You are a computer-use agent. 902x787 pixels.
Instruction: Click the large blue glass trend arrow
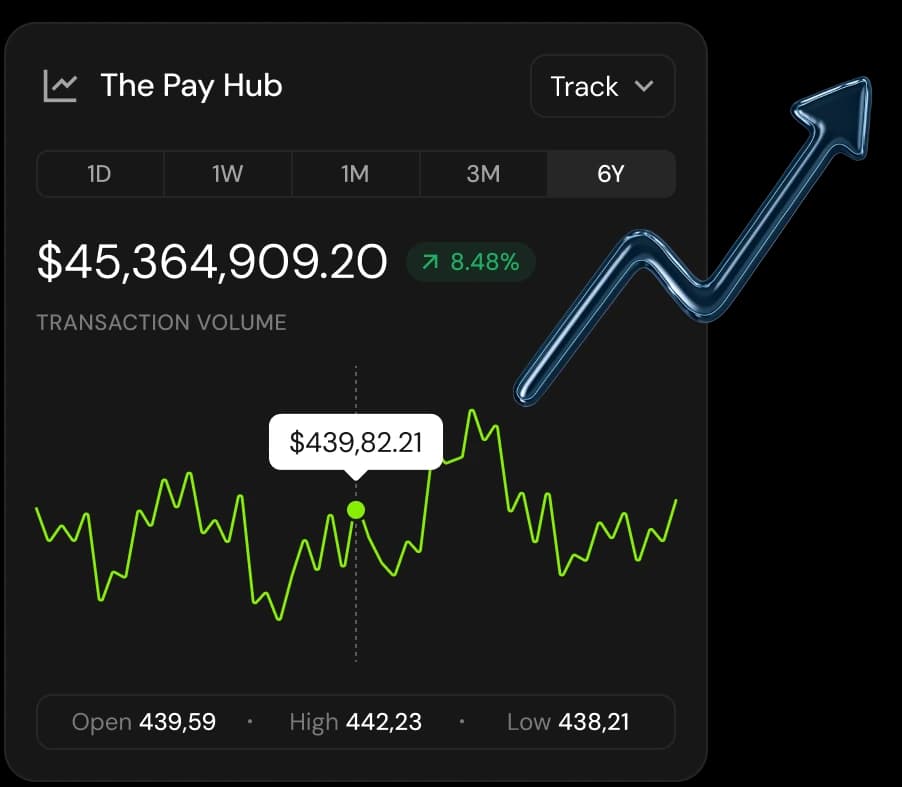tap(700, 240)
